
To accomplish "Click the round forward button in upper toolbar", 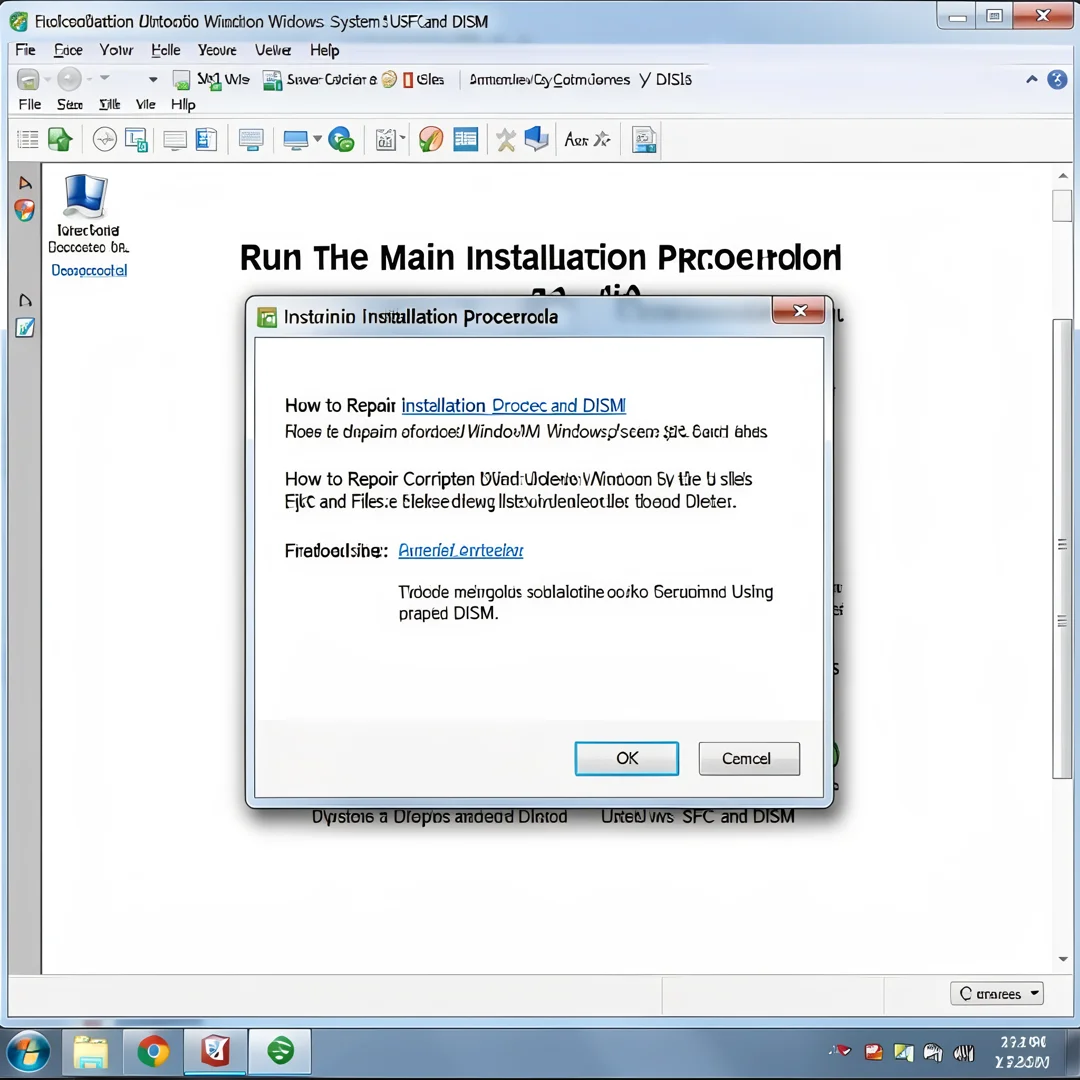I will 69,79.
